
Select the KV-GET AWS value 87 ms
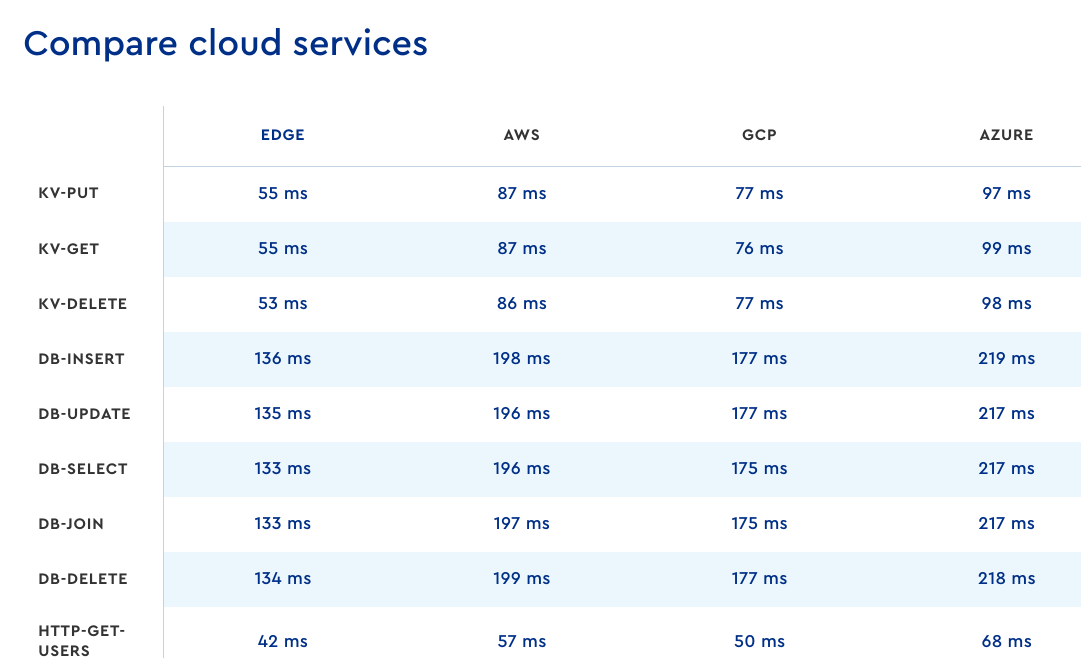tap(522, 248)
